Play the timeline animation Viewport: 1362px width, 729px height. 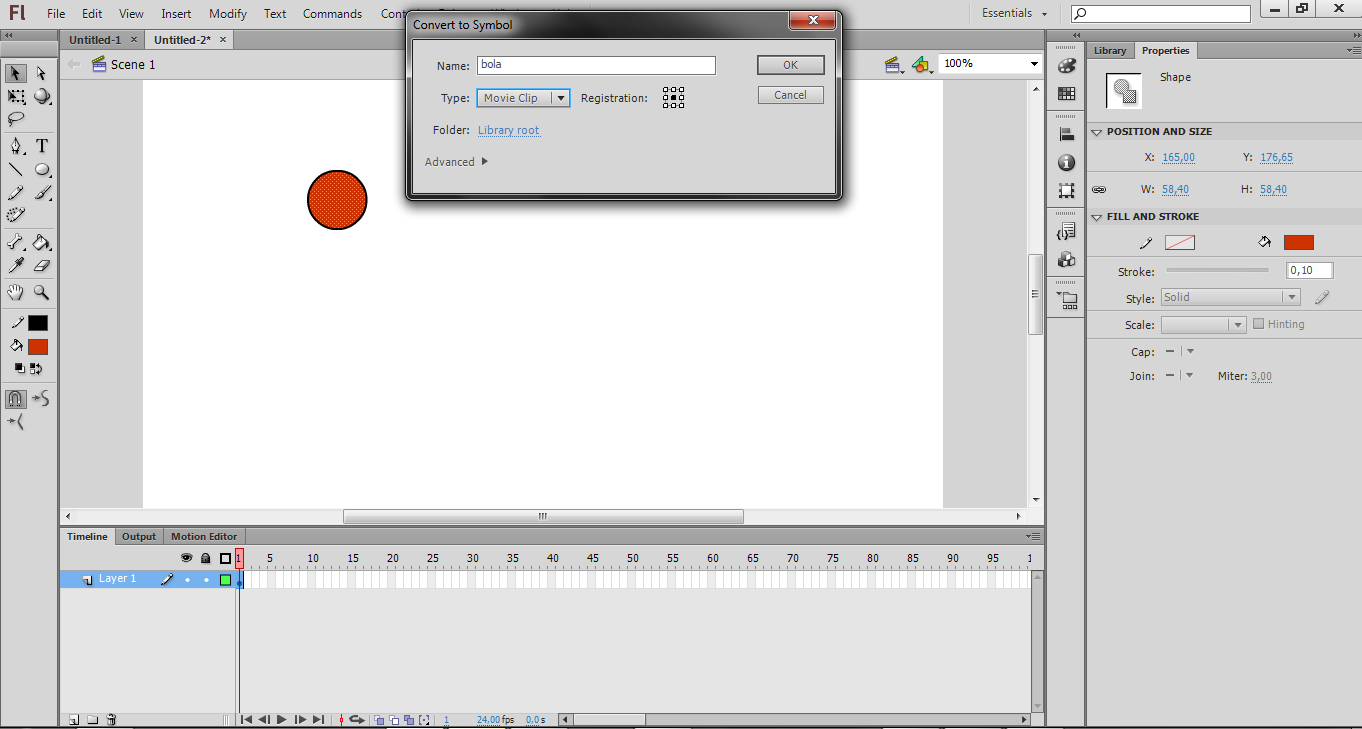pyautogui.click(x=282, y=720)
